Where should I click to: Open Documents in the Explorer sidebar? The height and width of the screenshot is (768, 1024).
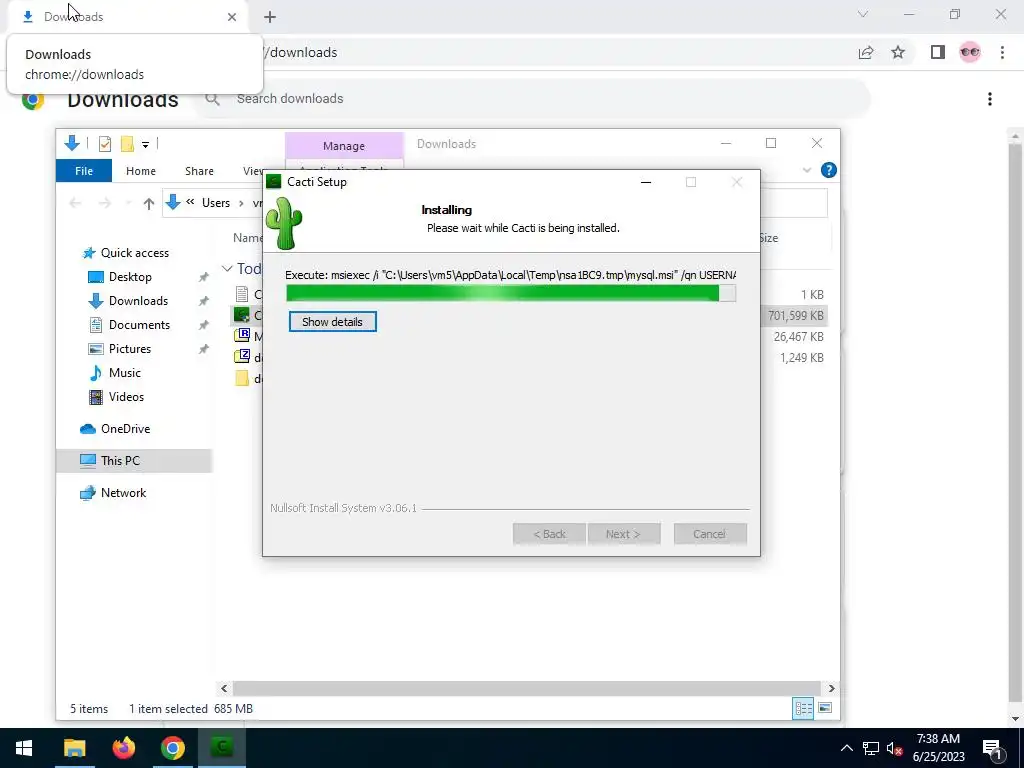(139, 325)
